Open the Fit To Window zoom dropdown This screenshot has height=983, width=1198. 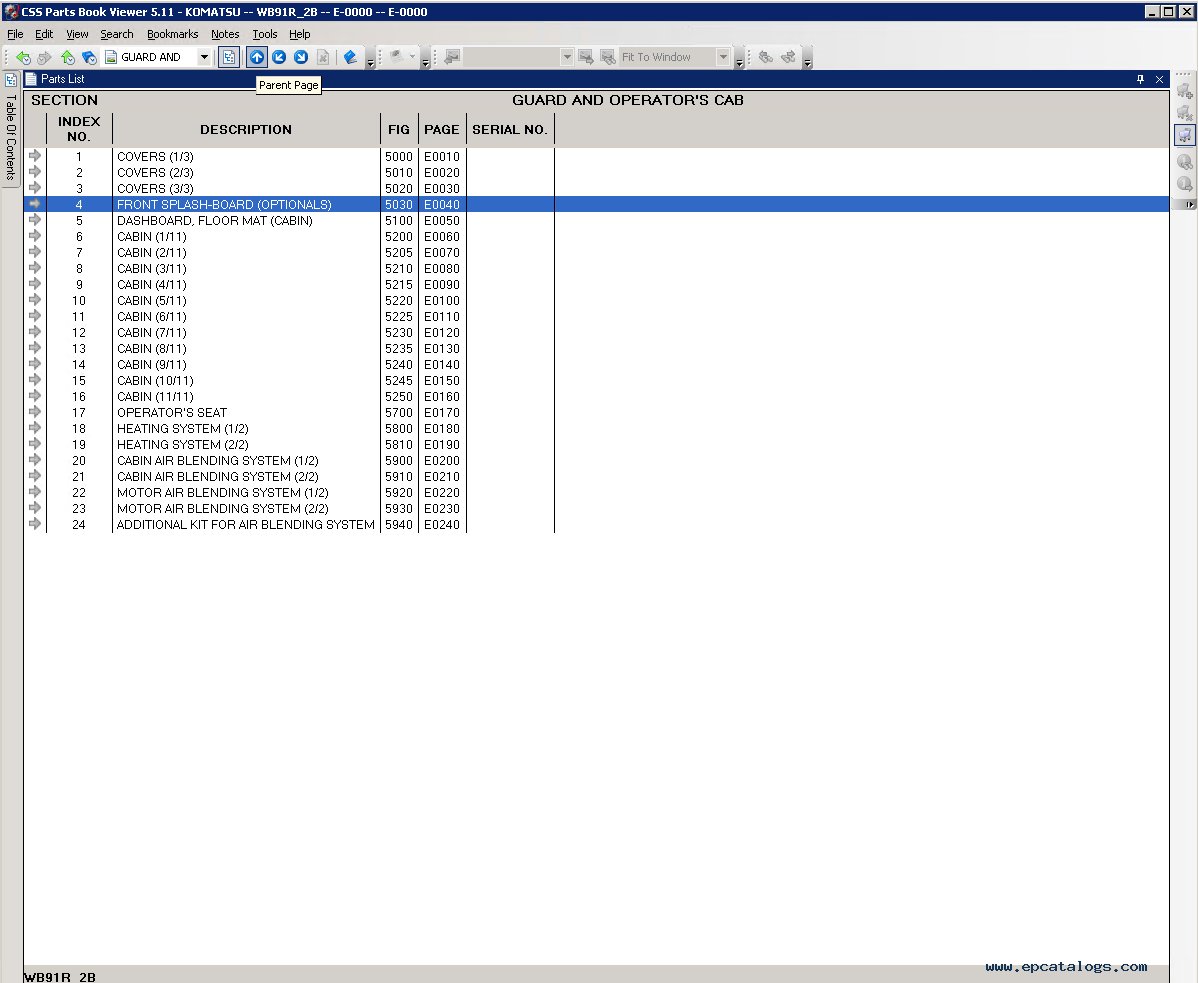click(x=723, y=57)
